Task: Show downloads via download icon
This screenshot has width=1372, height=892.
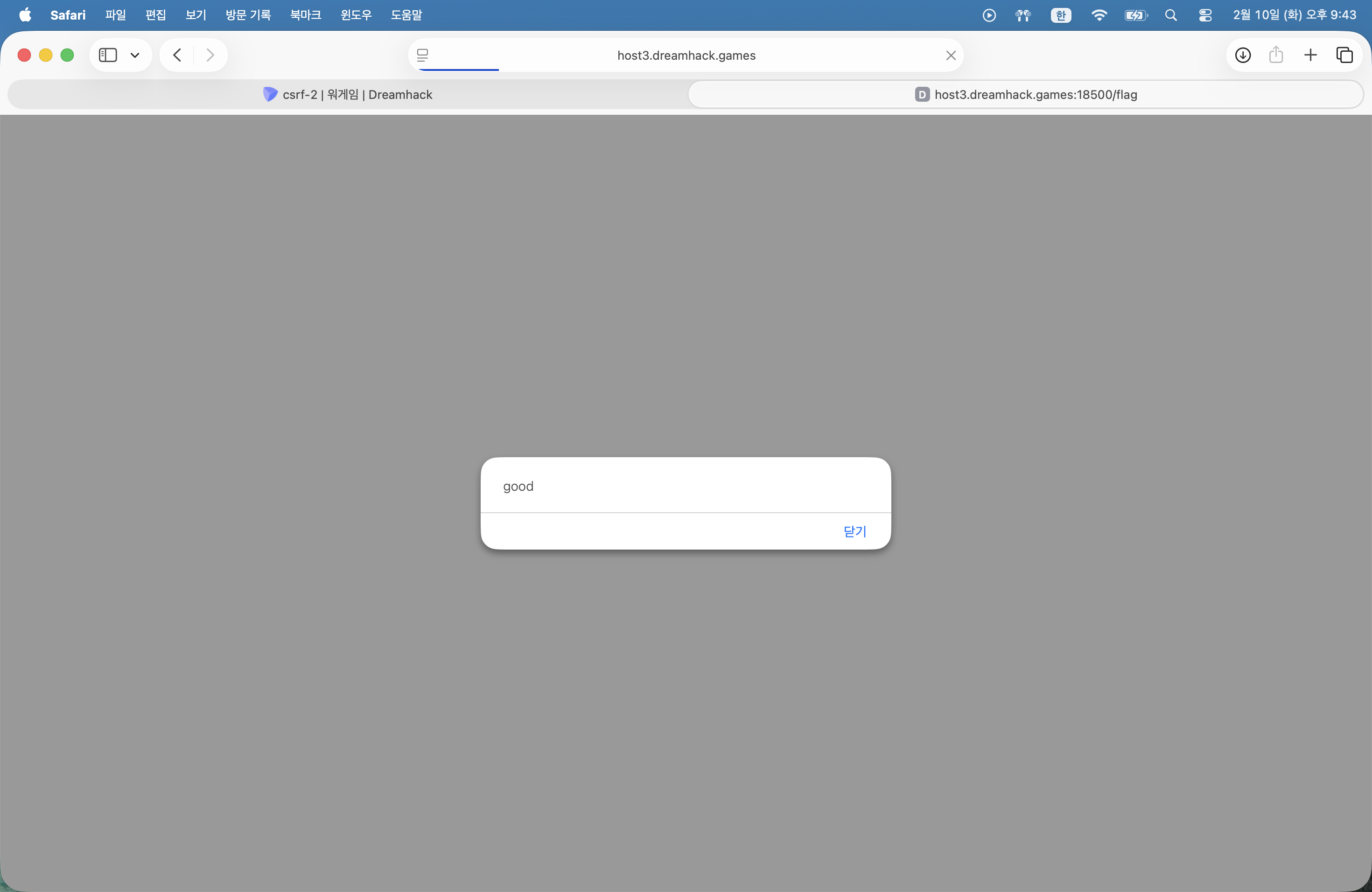Action: (1243, 56)
